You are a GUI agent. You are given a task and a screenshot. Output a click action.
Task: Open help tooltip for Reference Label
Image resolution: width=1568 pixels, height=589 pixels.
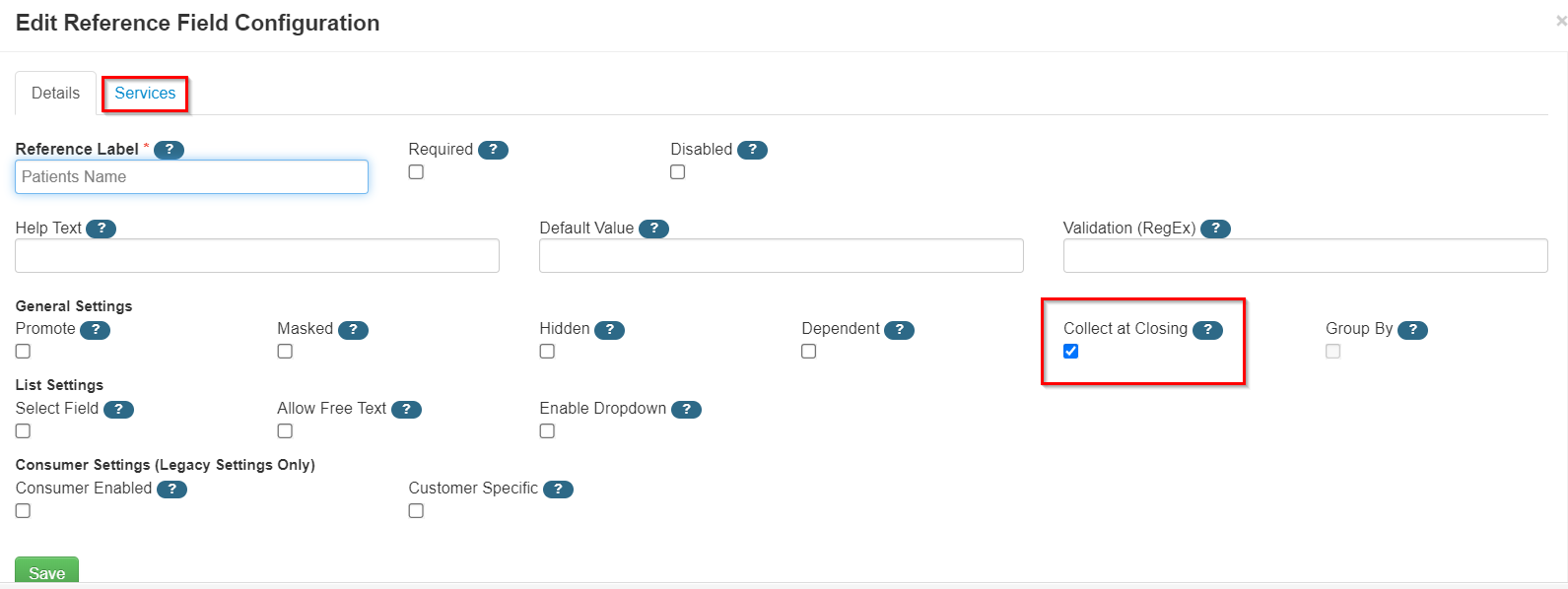[x=168, y=149]
